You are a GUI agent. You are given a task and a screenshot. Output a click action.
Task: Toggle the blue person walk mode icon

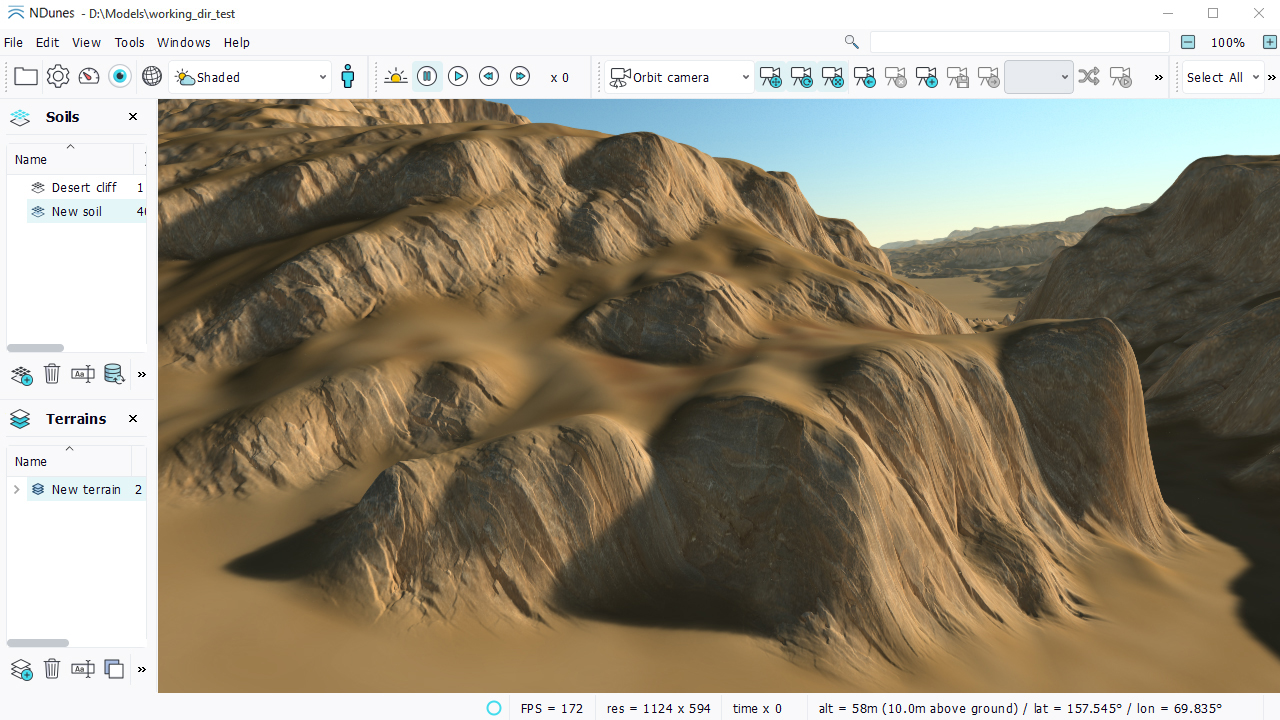point(348,77)
